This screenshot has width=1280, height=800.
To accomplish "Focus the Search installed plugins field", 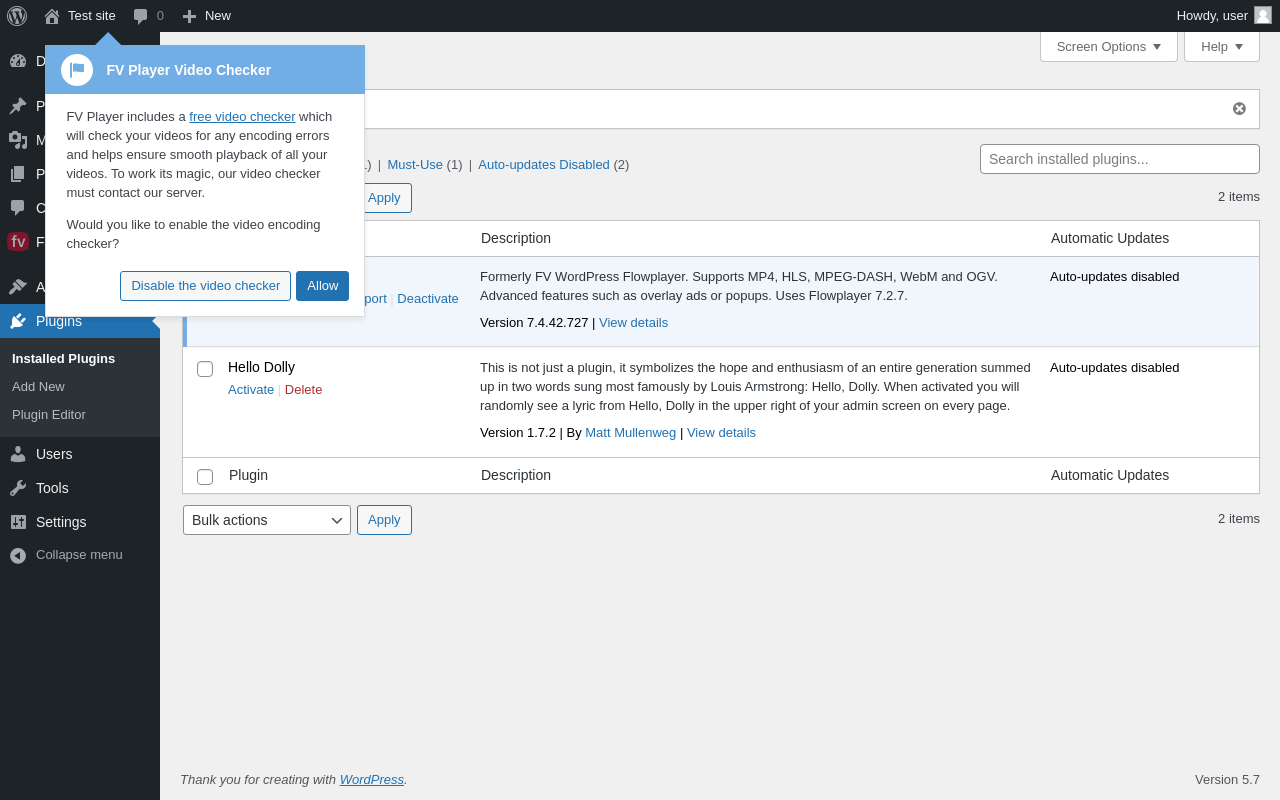I will click(1119, 159).
